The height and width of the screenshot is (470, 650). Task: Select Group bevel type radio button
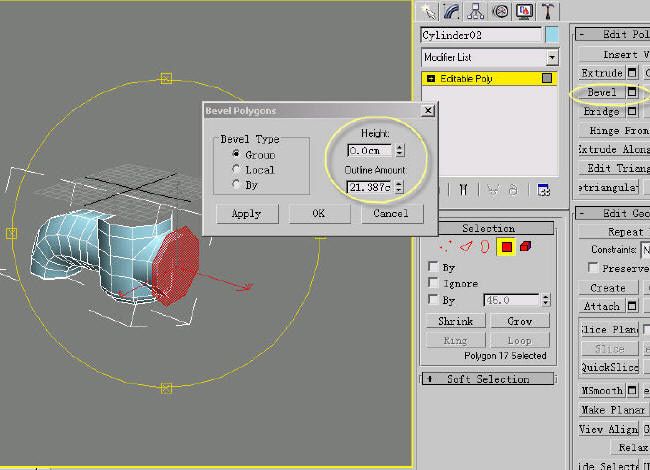236,154
